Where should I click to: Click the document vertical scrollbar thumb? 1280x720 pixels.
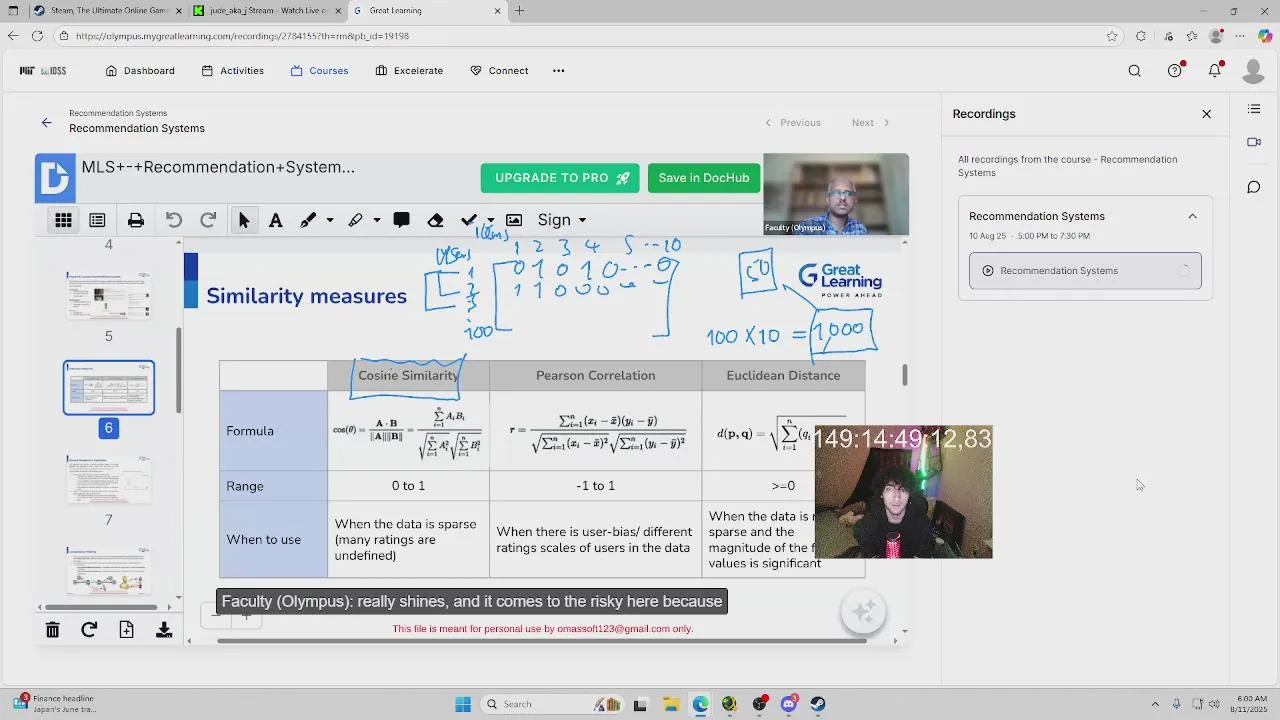(x=905, y=375)
